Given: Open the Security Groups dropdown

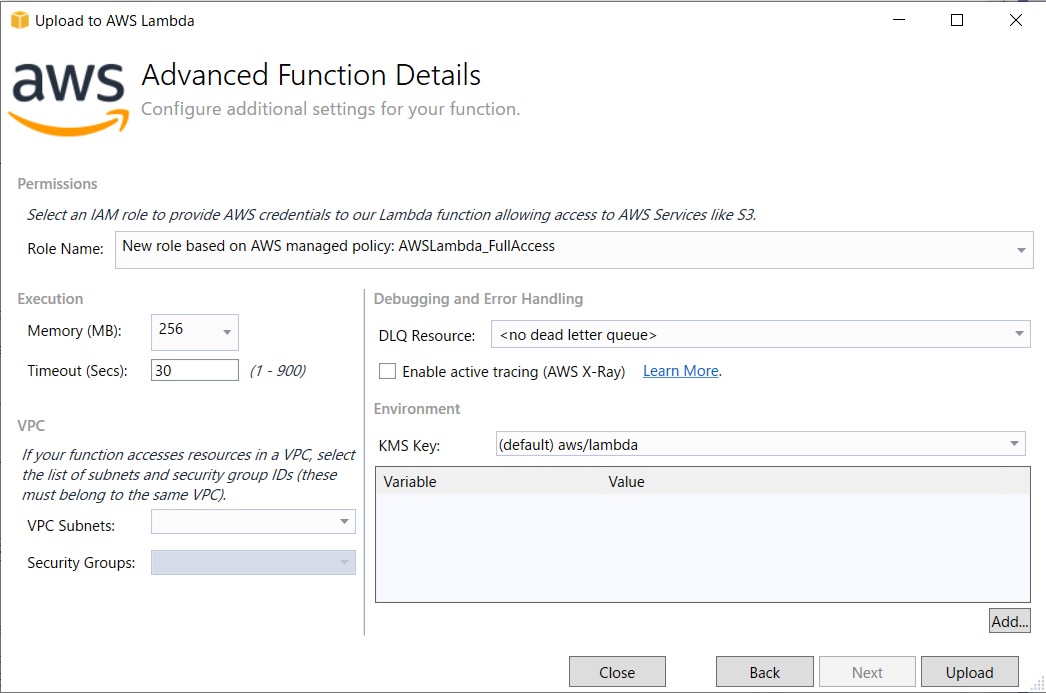Looking at the screenshot, I should coord(253,562).
